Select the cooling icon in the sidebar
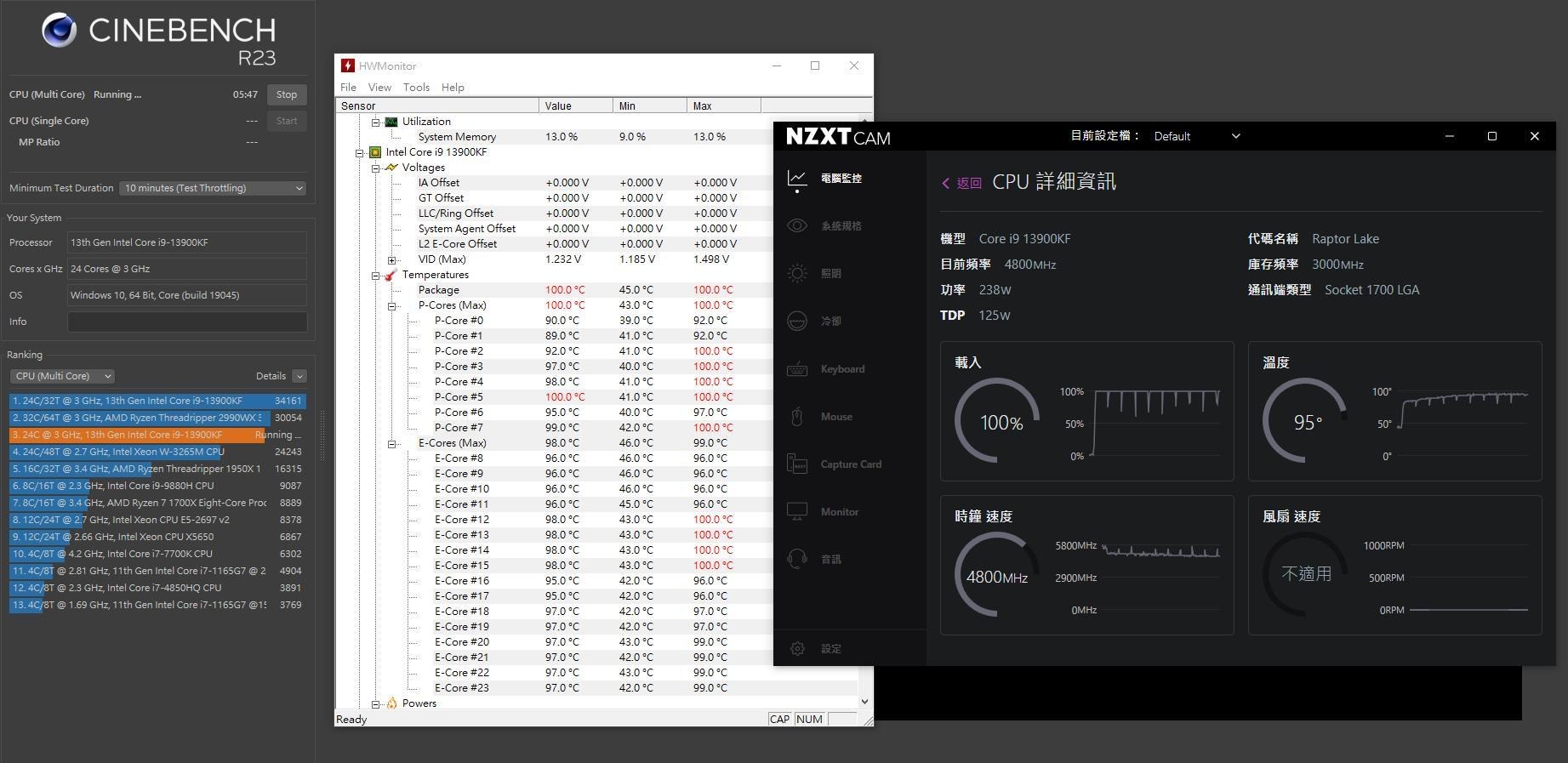This screenshot has width=1568, height=763. [x=797, y=322]
